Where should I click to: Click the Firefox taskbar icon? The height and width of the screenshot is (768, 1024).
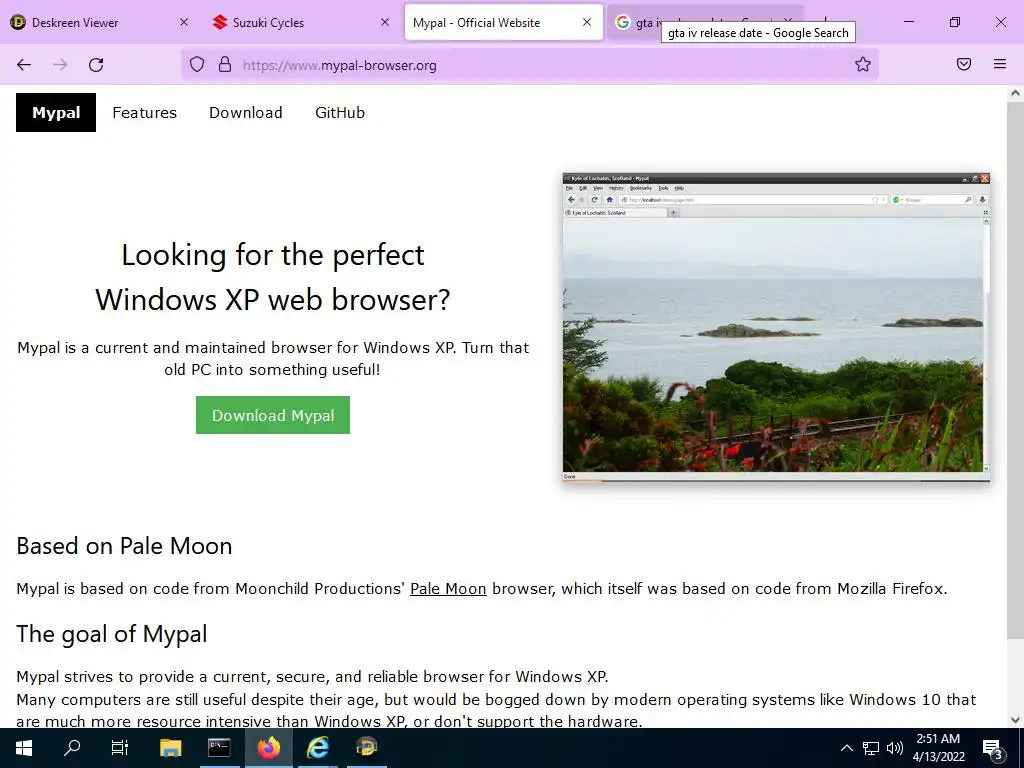click(x=268, y=748)
